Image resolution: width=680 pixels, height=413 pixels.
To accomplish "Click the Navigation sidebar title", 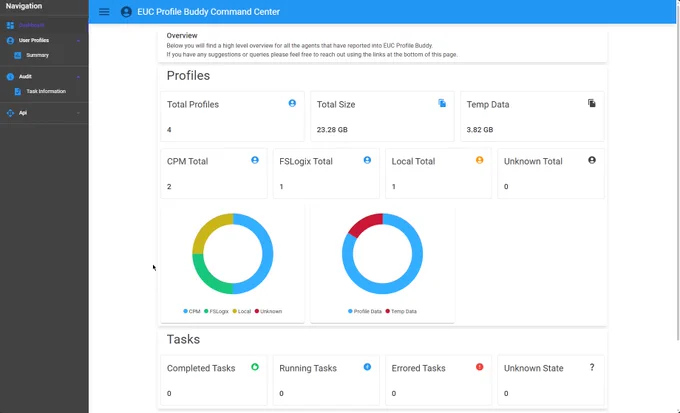I will point(24,6).
